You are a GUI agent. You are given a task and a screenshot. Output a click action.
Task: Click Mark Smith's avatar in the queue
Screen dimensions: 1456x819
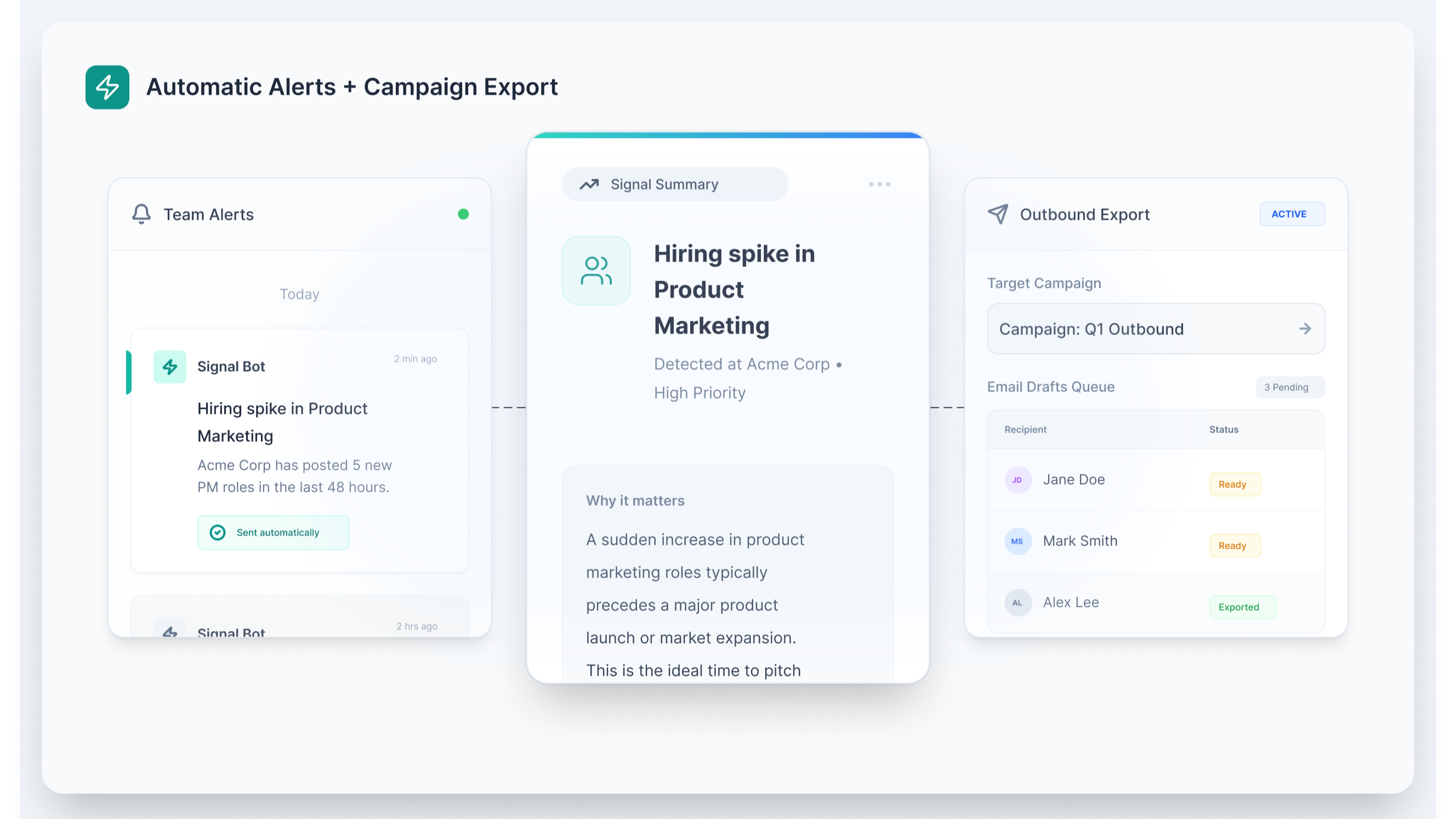coord(1017,541)
